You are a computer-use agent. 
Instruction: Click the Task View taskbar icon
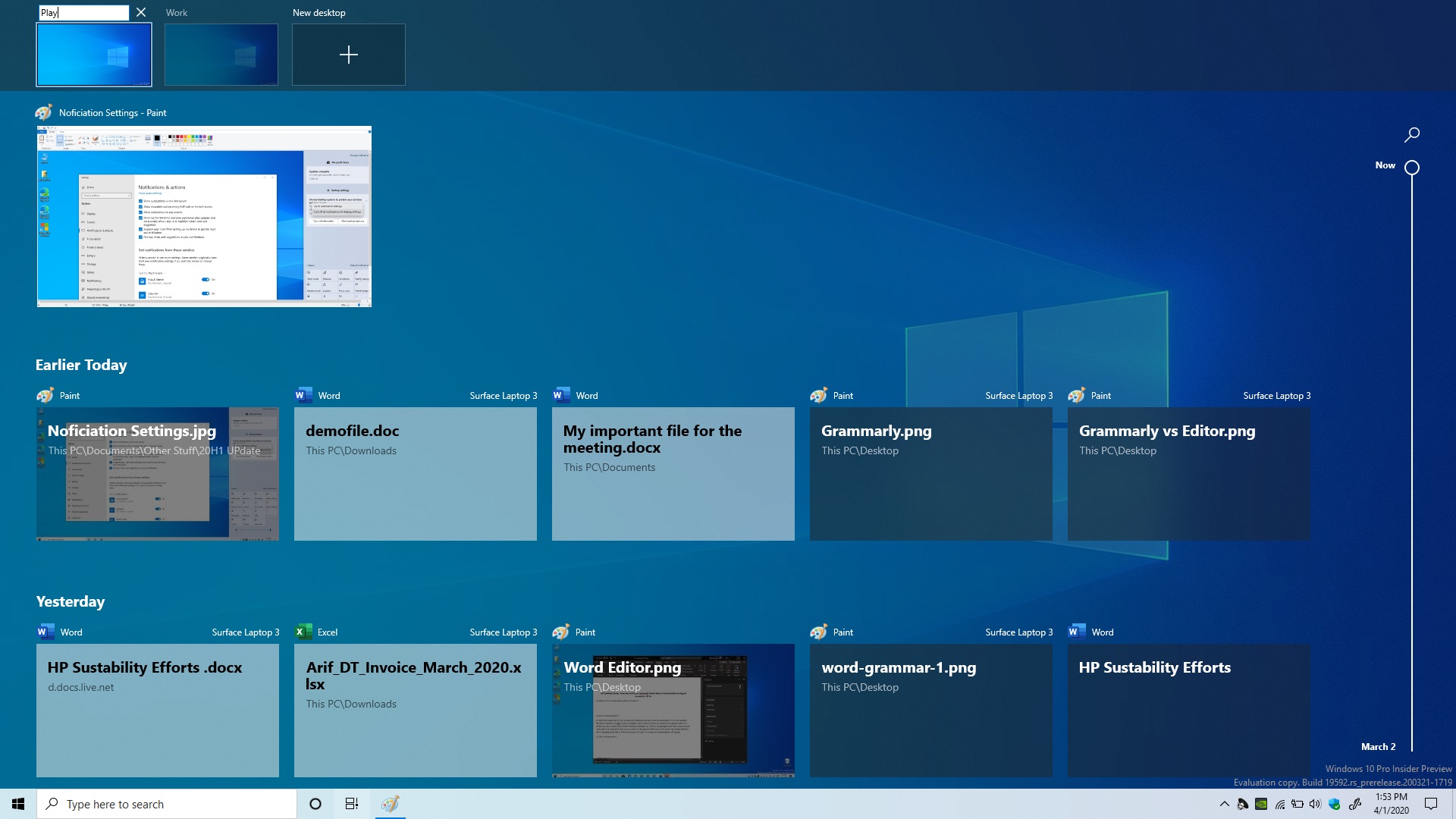click(x=352, y=804)
